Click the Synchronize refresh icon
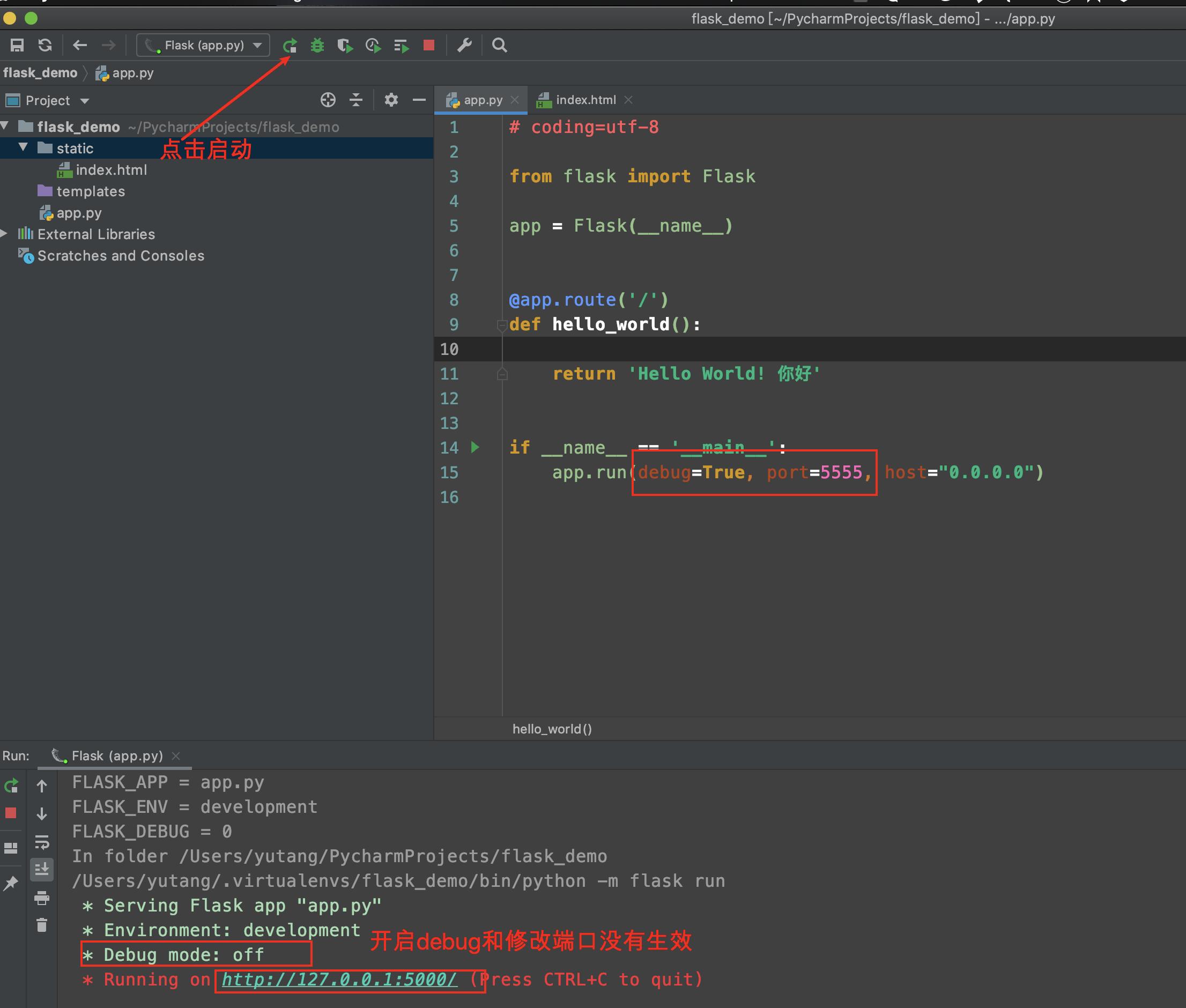This screenshot has height=1008, width=1186. 45,45
